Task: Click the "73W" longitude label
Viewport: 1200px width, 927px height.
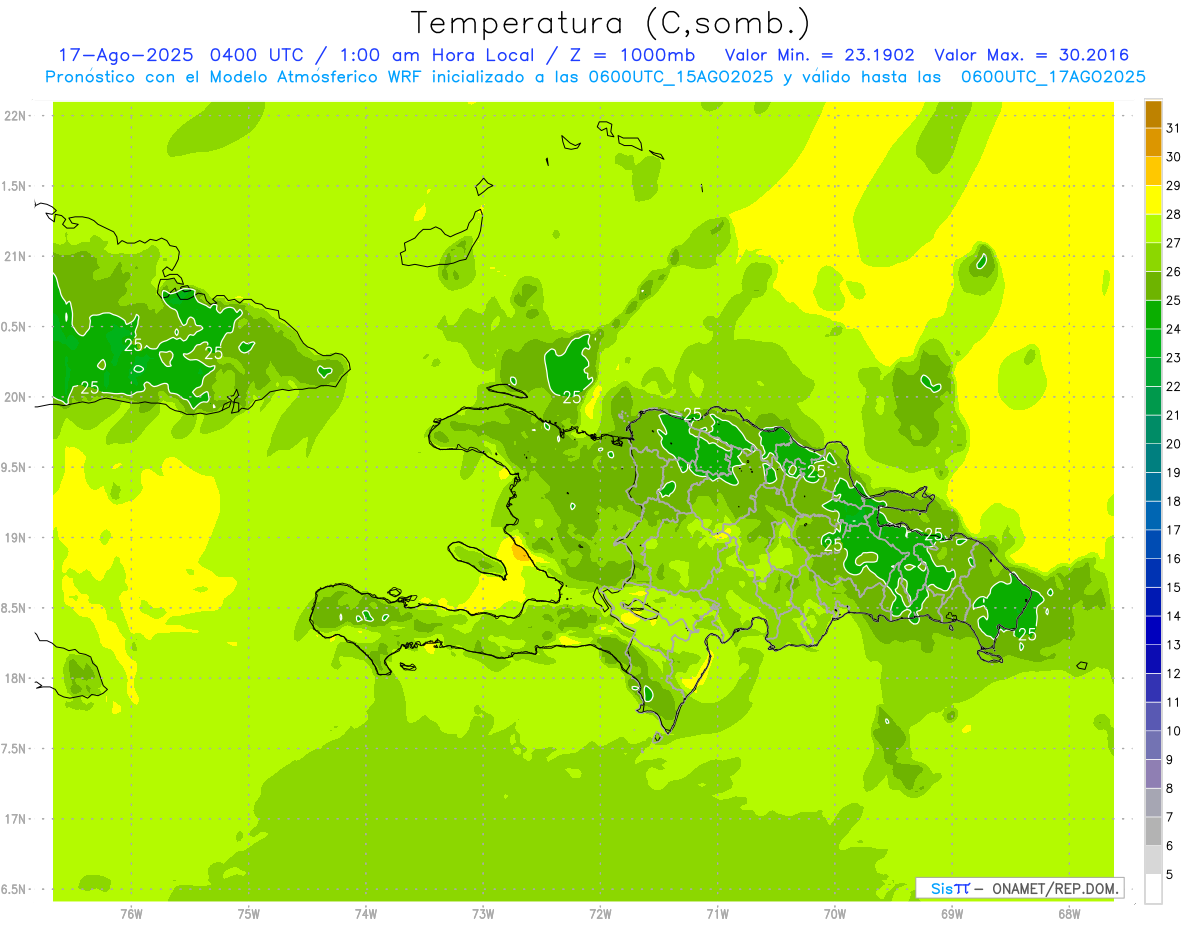Action: pyautogui.click(x=483, y=913)
